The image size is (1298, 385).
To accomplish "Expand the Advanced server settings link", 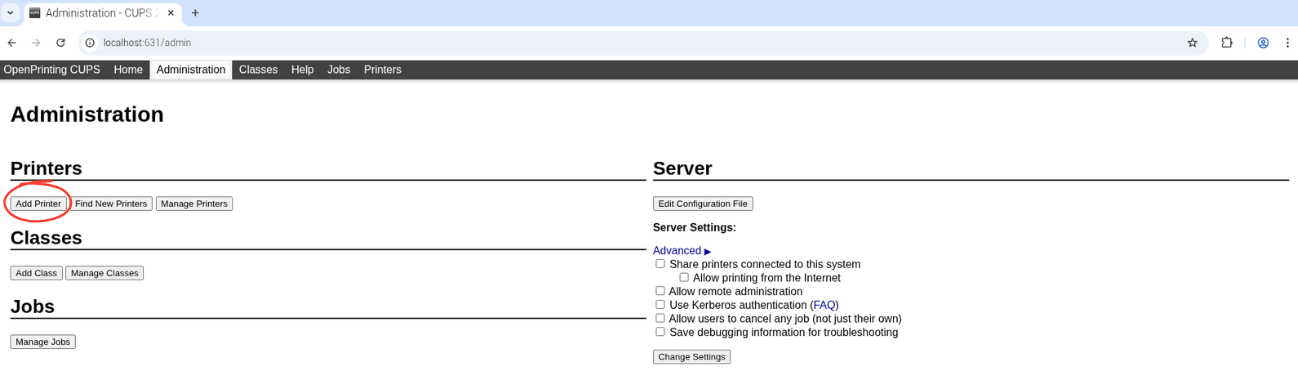I will pyautogui.click(x=682, y=251).
